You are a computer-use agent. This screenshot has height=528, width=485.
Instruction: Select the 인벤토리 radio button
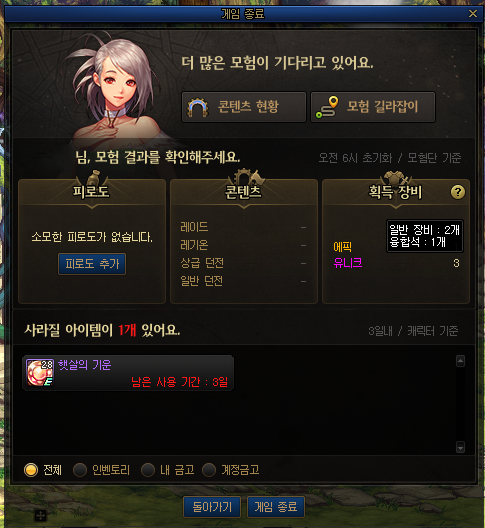(80, 470)
